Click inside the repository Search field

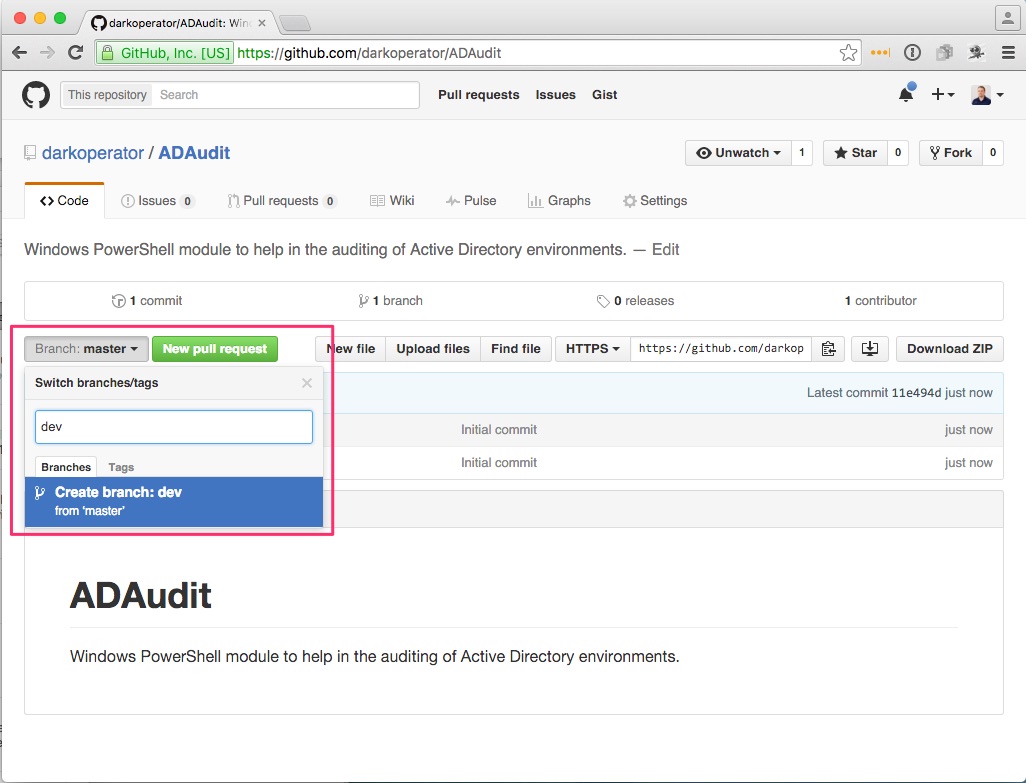pos(285,95)
